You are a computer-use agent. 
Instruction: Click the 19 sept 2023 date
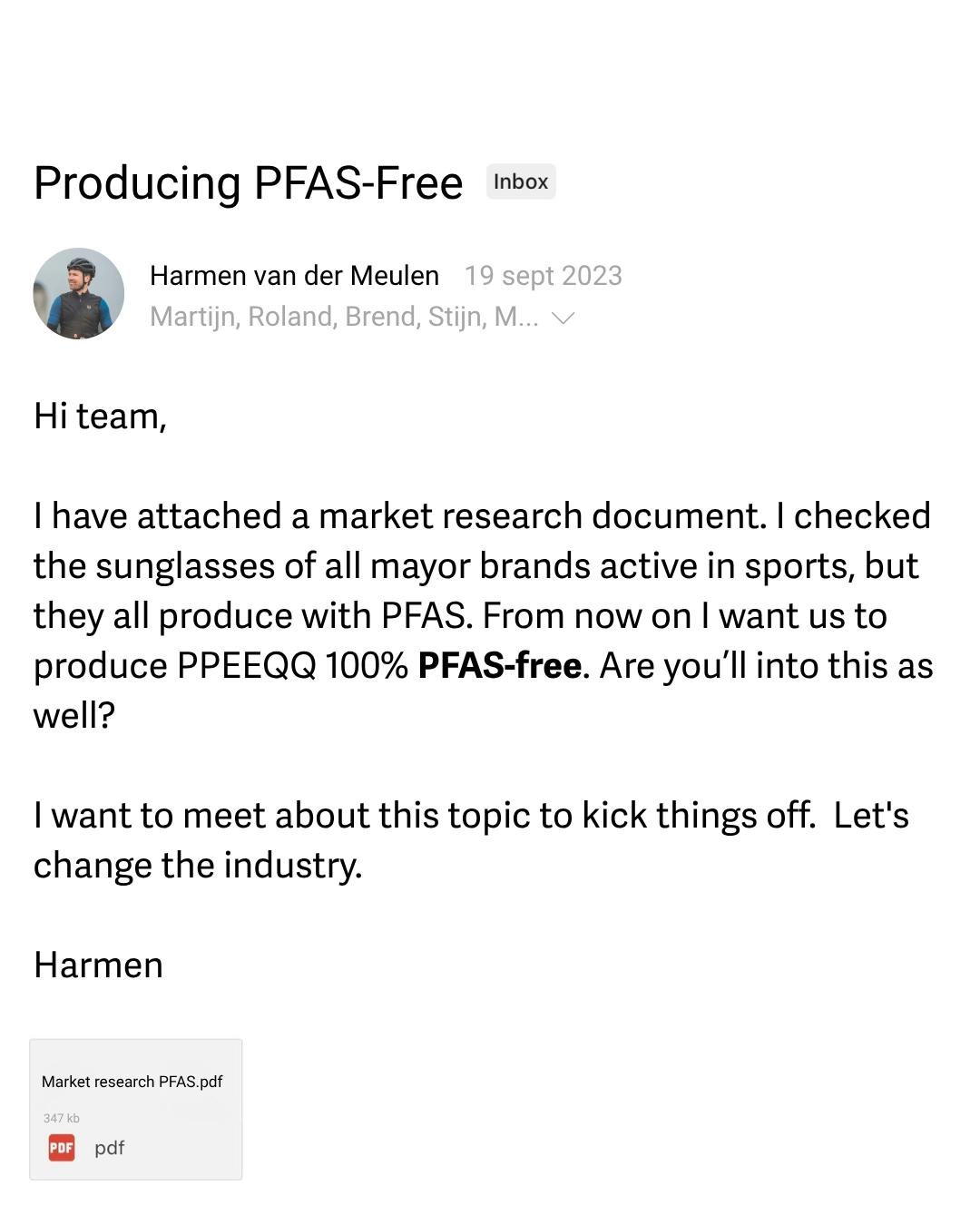(543, 276)
